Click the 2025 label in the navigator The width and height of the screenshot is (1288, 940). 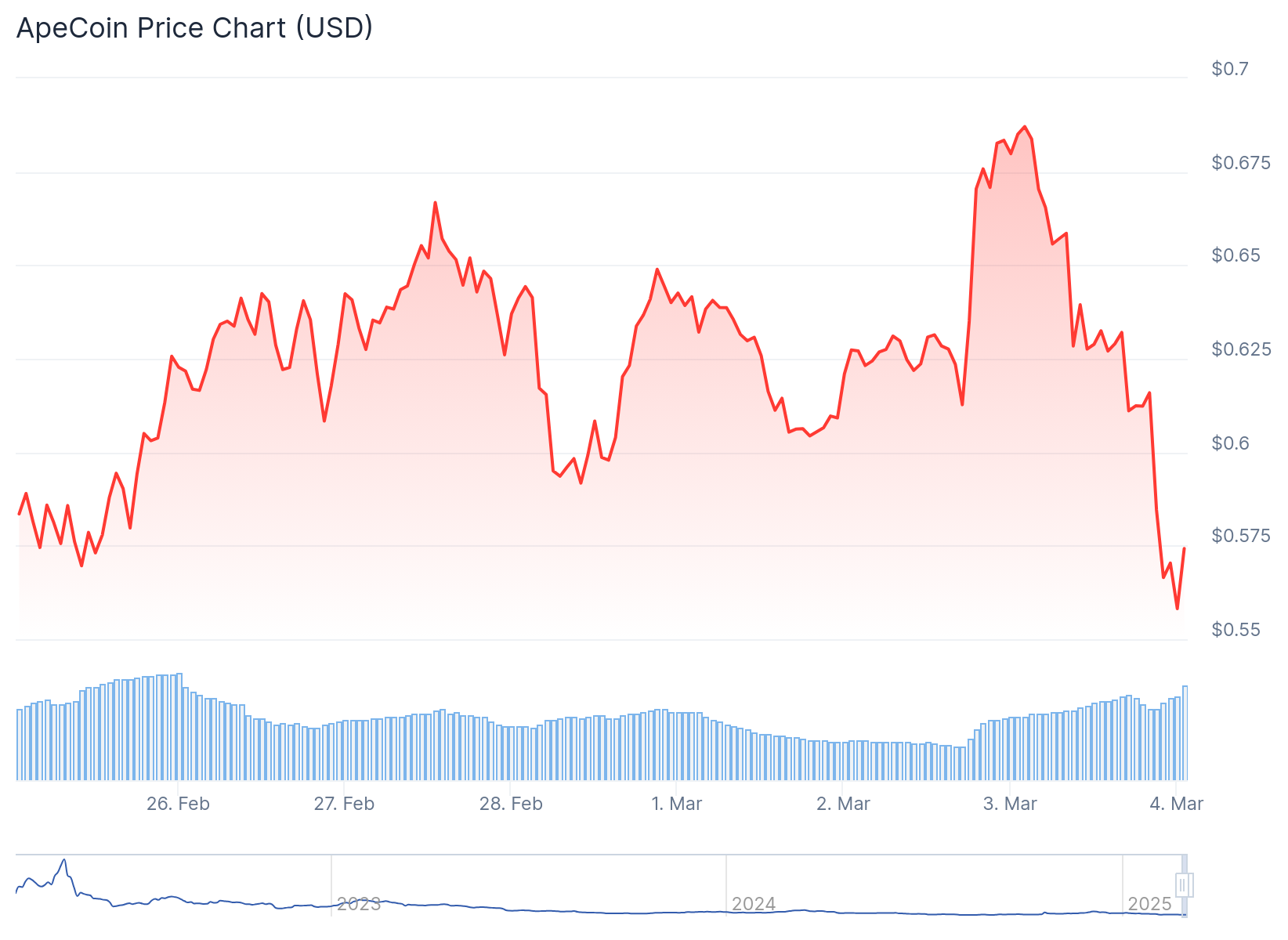[x=1149, y=904]
